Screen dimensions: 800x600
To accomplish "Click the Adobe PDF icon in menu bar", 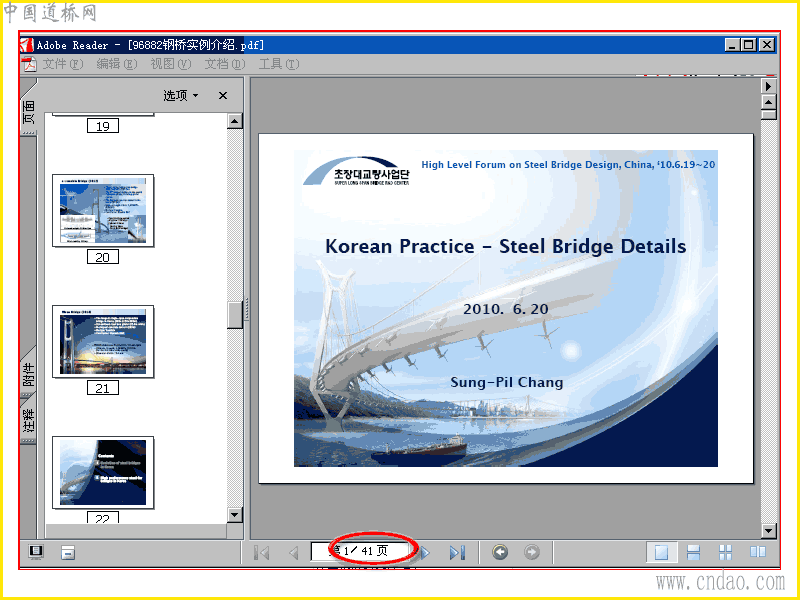I will pos(30,64).
